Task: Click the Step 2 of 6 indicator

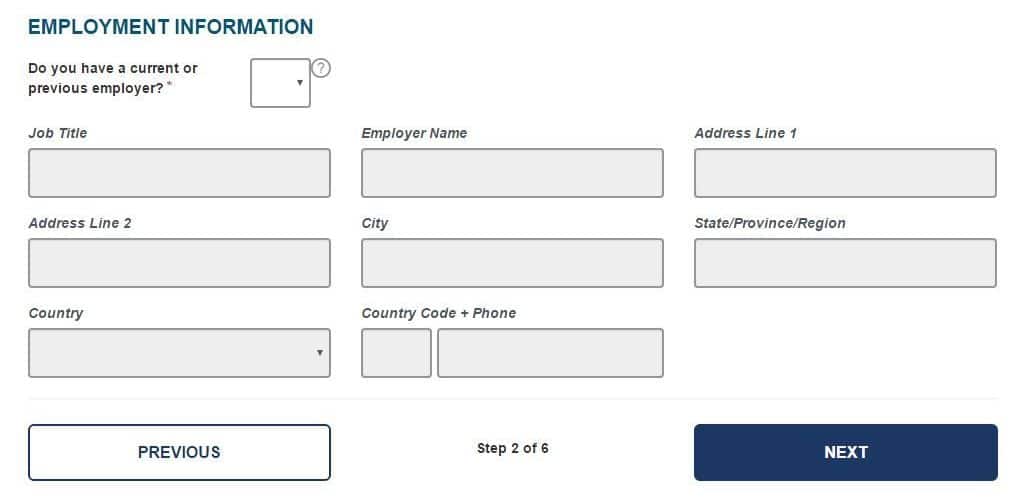Action: 512,448
